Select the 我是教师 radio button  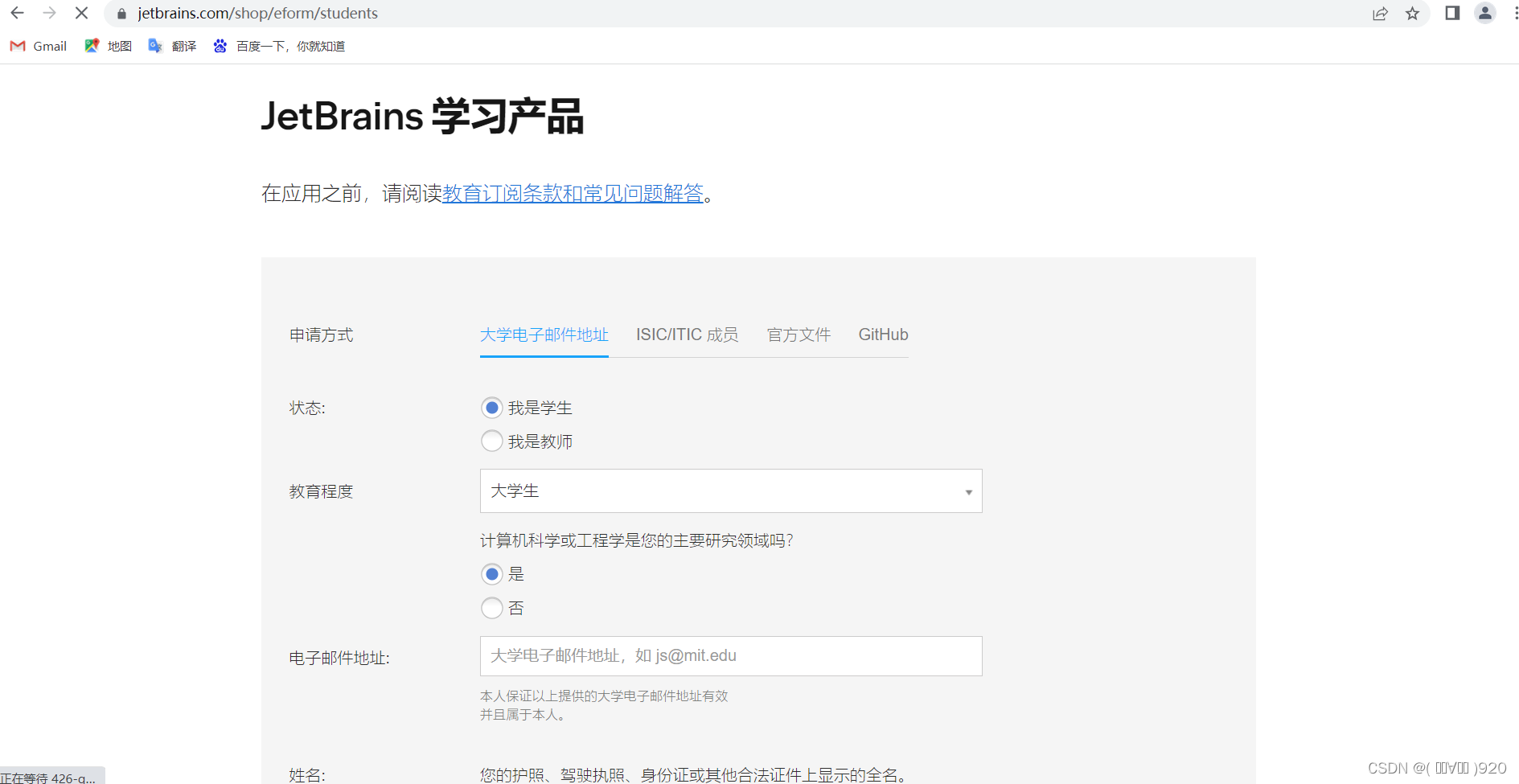(x=492, y=441)
